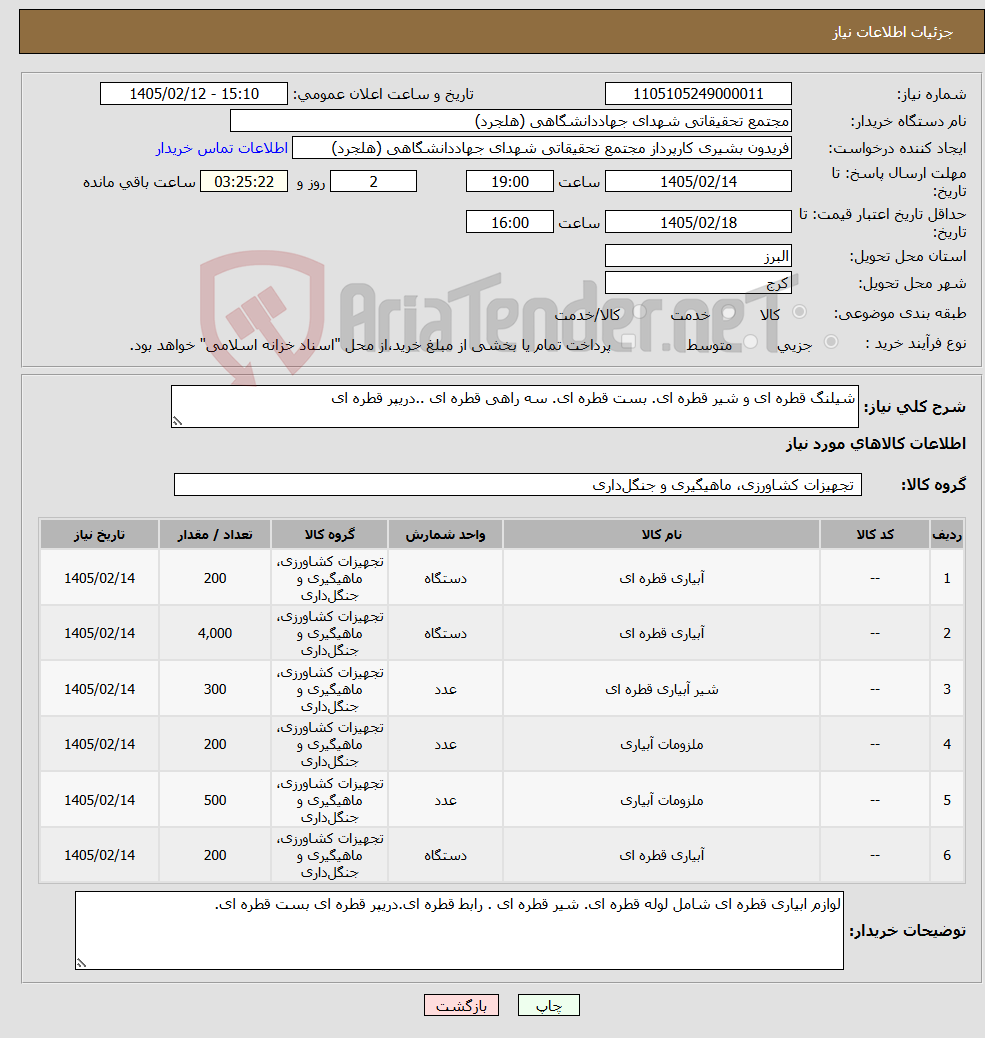Click the goods group field تجهیزات کشاورزی
The image size is (985, 1038).
pos(518,485)
